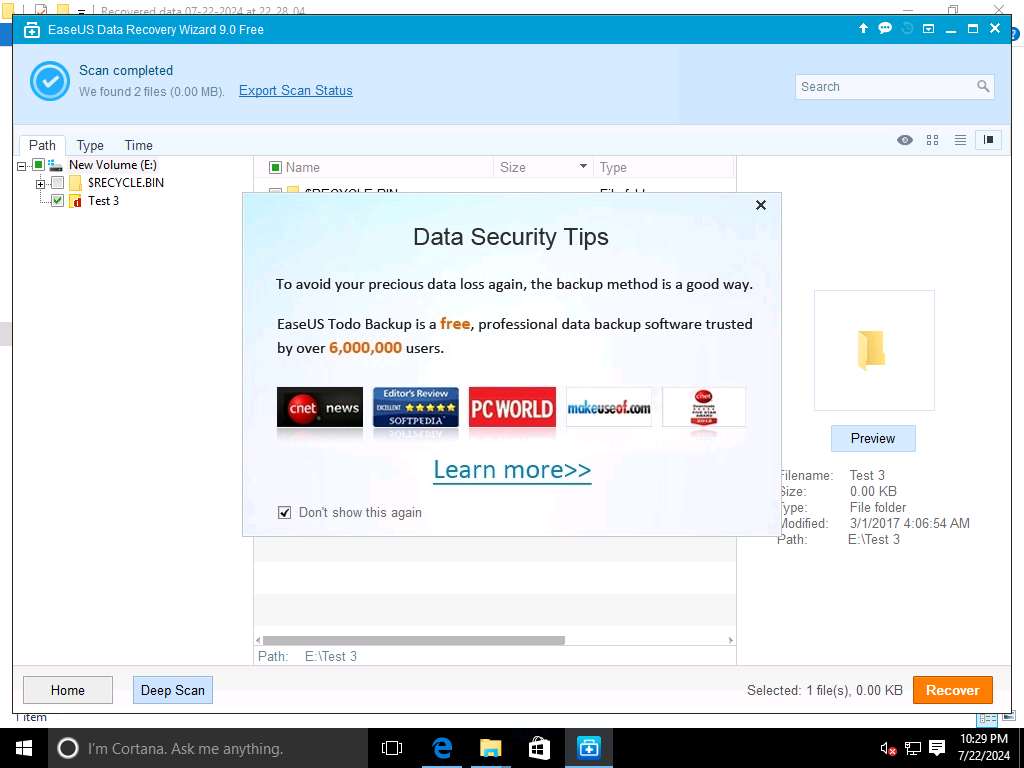The image size is (1024, 768).
Task: Close the Data Security Tips dialog
Action: 761,205
